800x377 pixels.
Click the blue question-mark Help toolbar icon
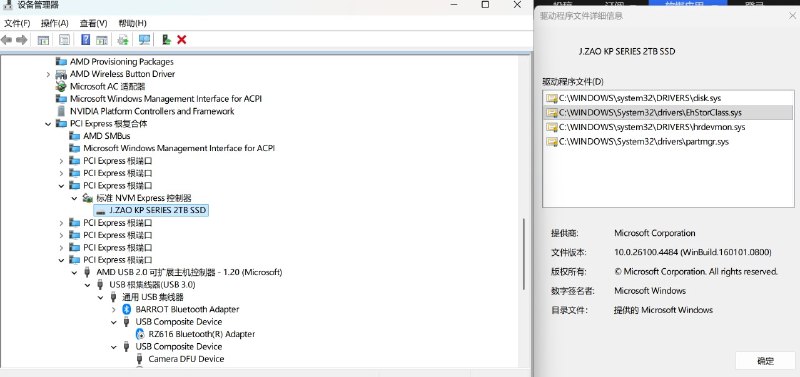coord(86,40)
